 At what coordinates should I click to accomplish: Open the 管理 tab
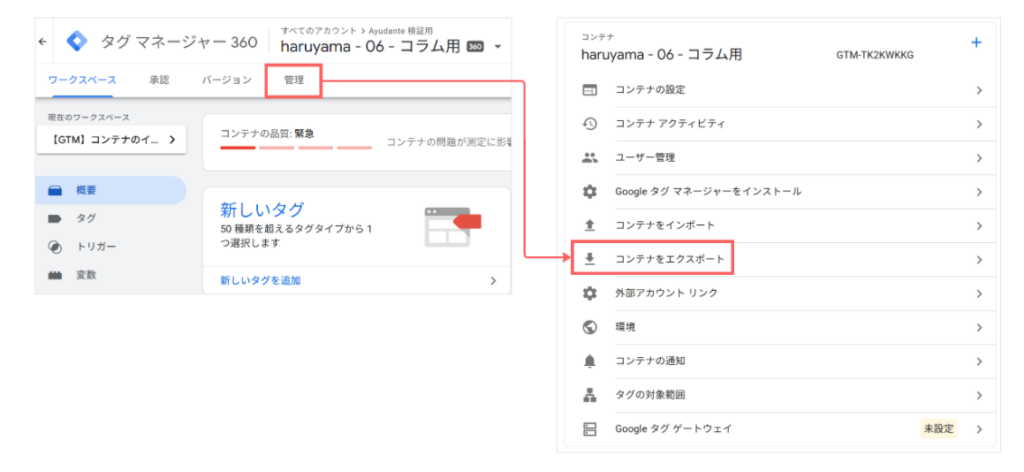[293, 81]
